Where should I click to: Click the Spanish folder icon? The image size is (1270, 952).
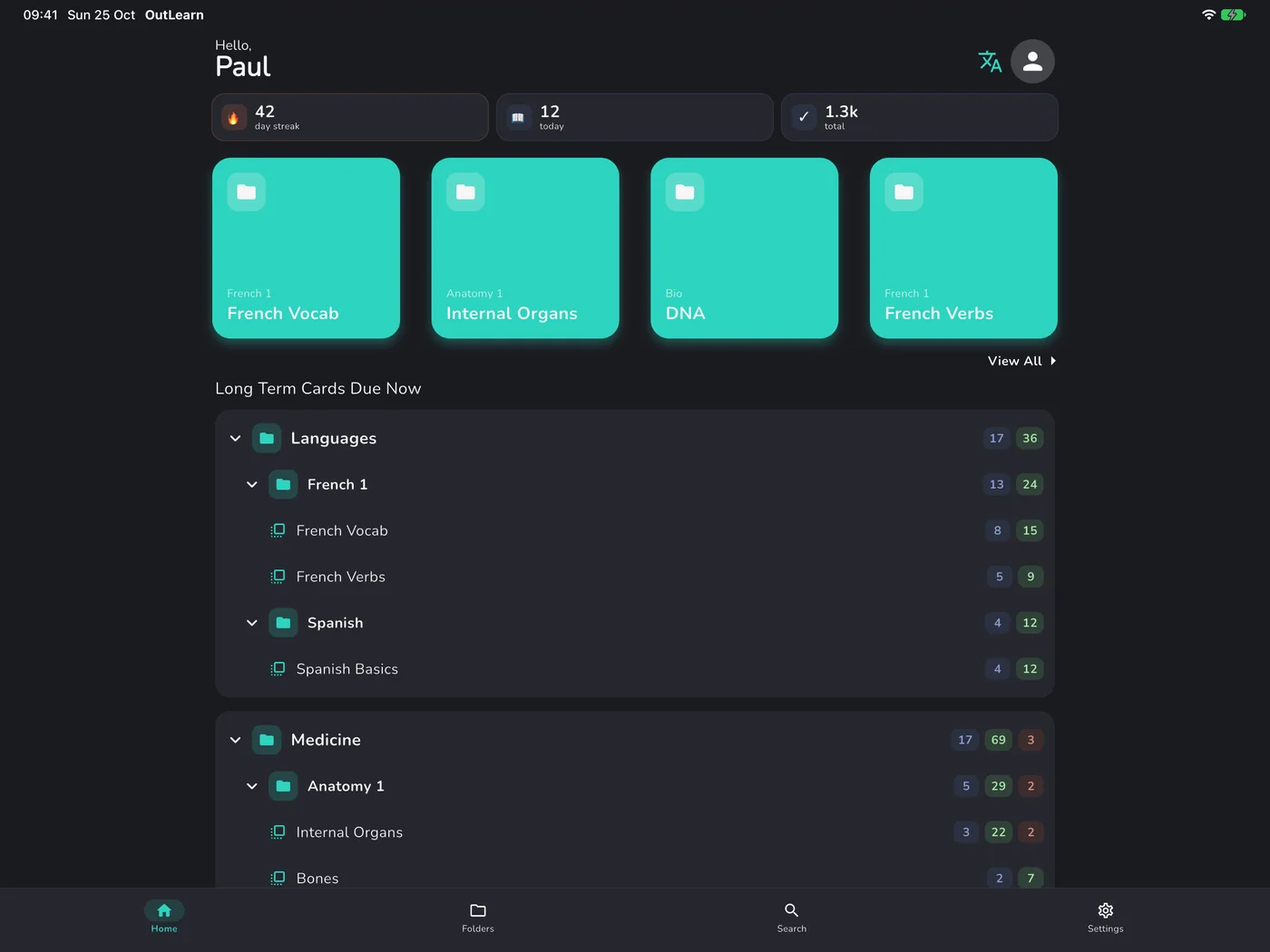tap(283, 623)
